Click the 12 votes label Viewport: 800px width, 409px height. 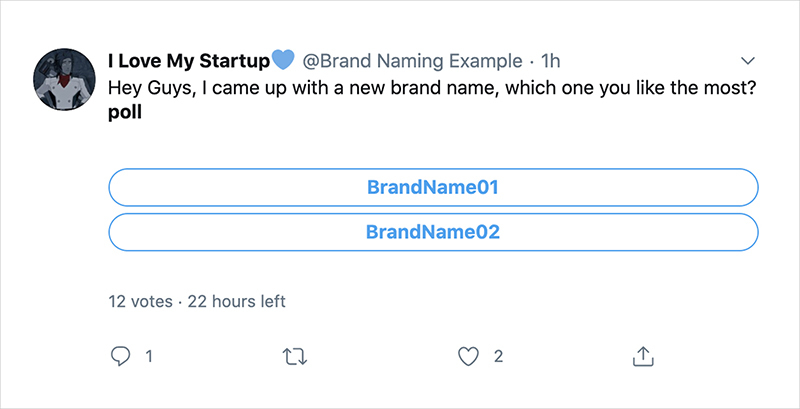pyautogui.click(x=141, y=301)
